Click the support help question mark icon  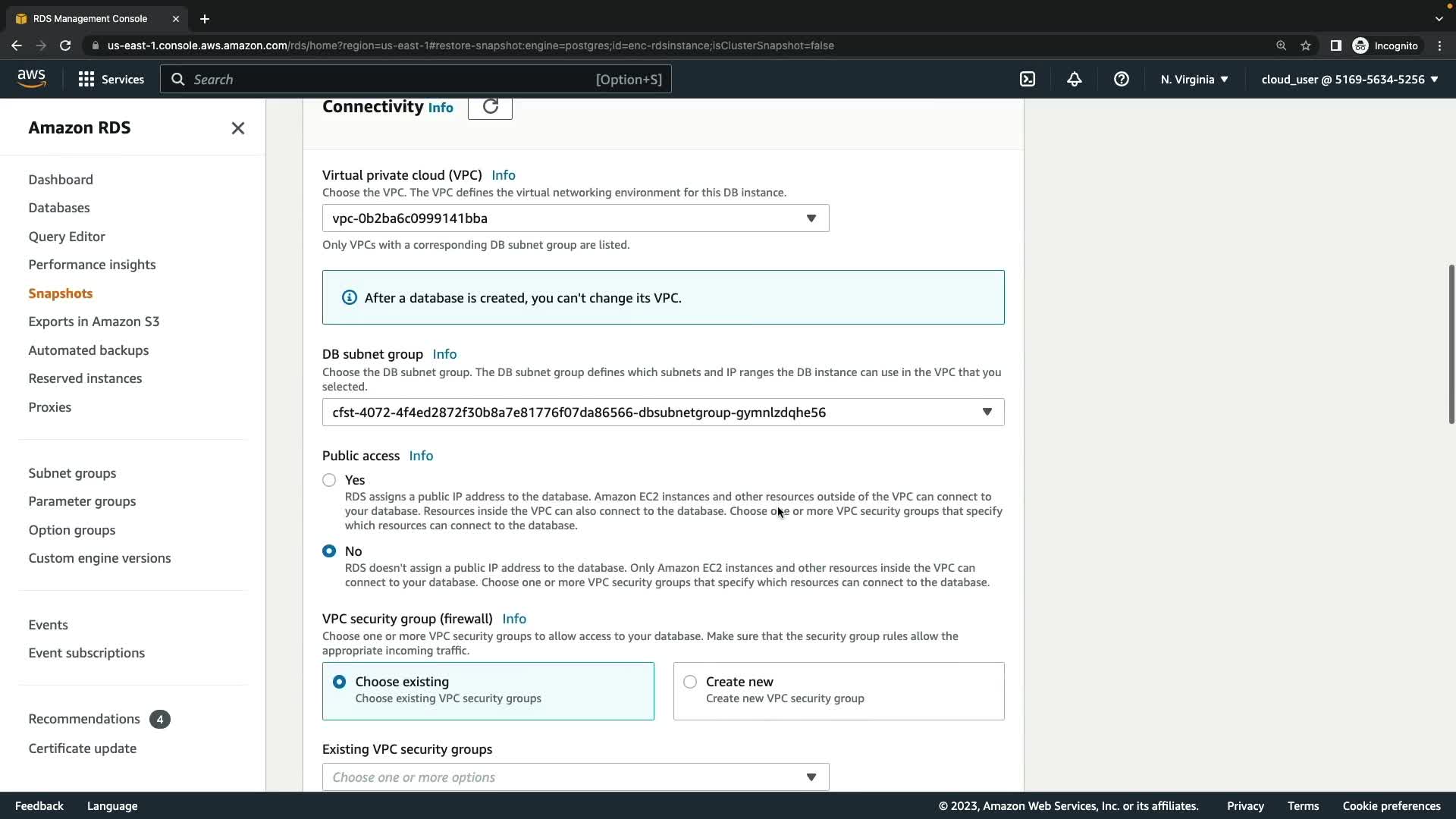click(1122, 79)
